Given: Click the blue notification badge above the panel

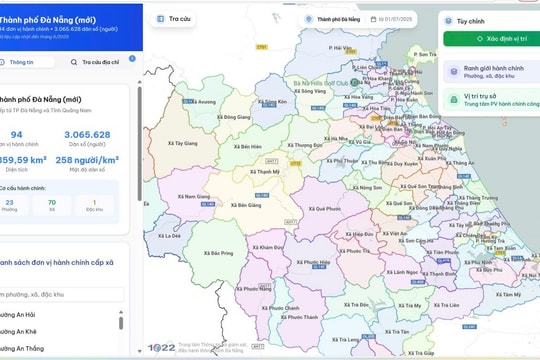Looking at the screenshot, I should coord(132,59).
